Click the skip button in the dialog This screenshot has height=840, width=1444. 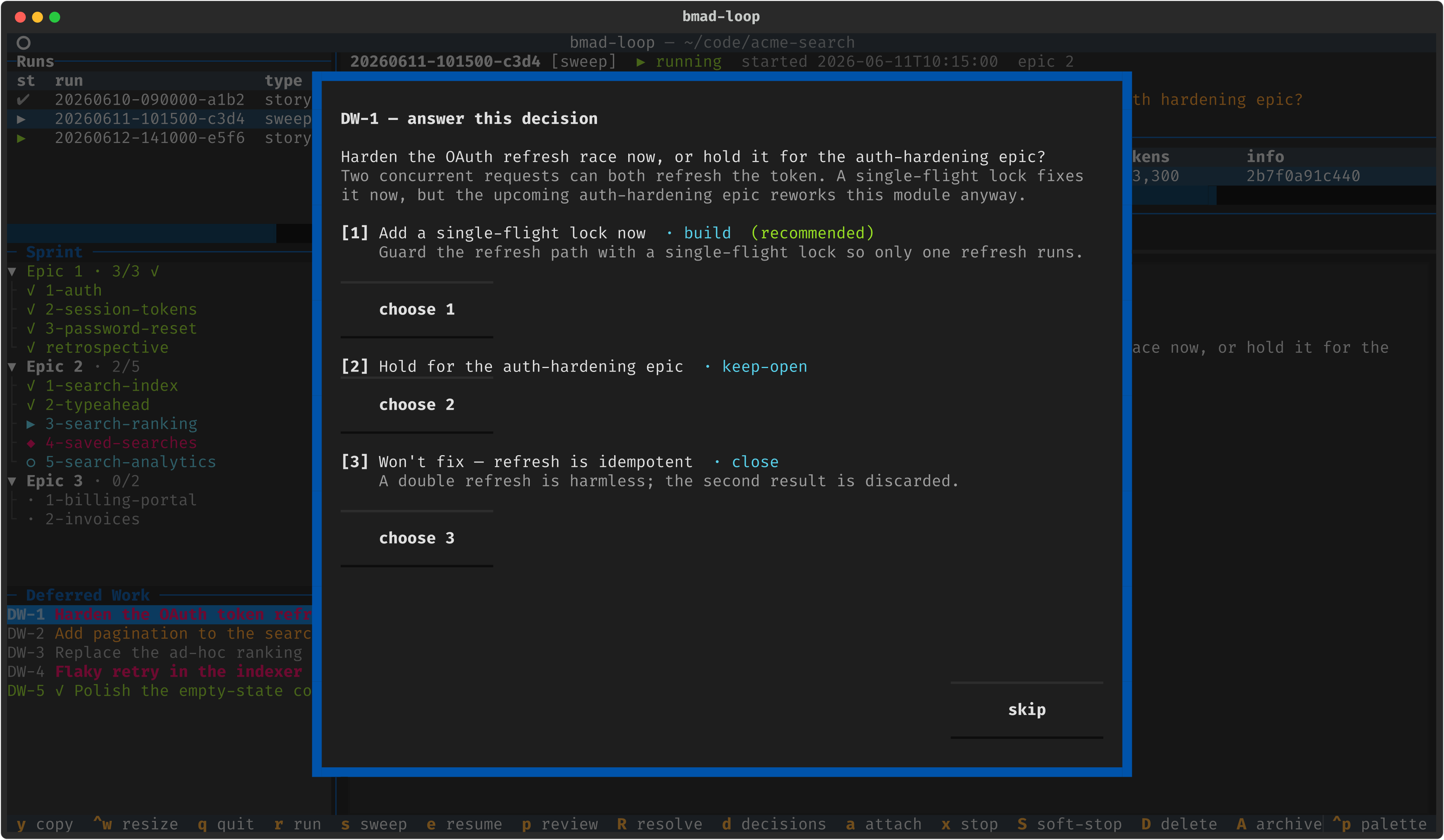coord(1026,710)
